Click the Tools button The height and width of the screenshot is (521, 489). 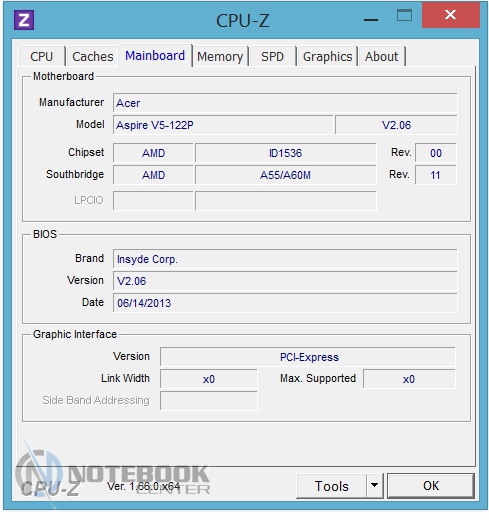(x=331, y=486)
